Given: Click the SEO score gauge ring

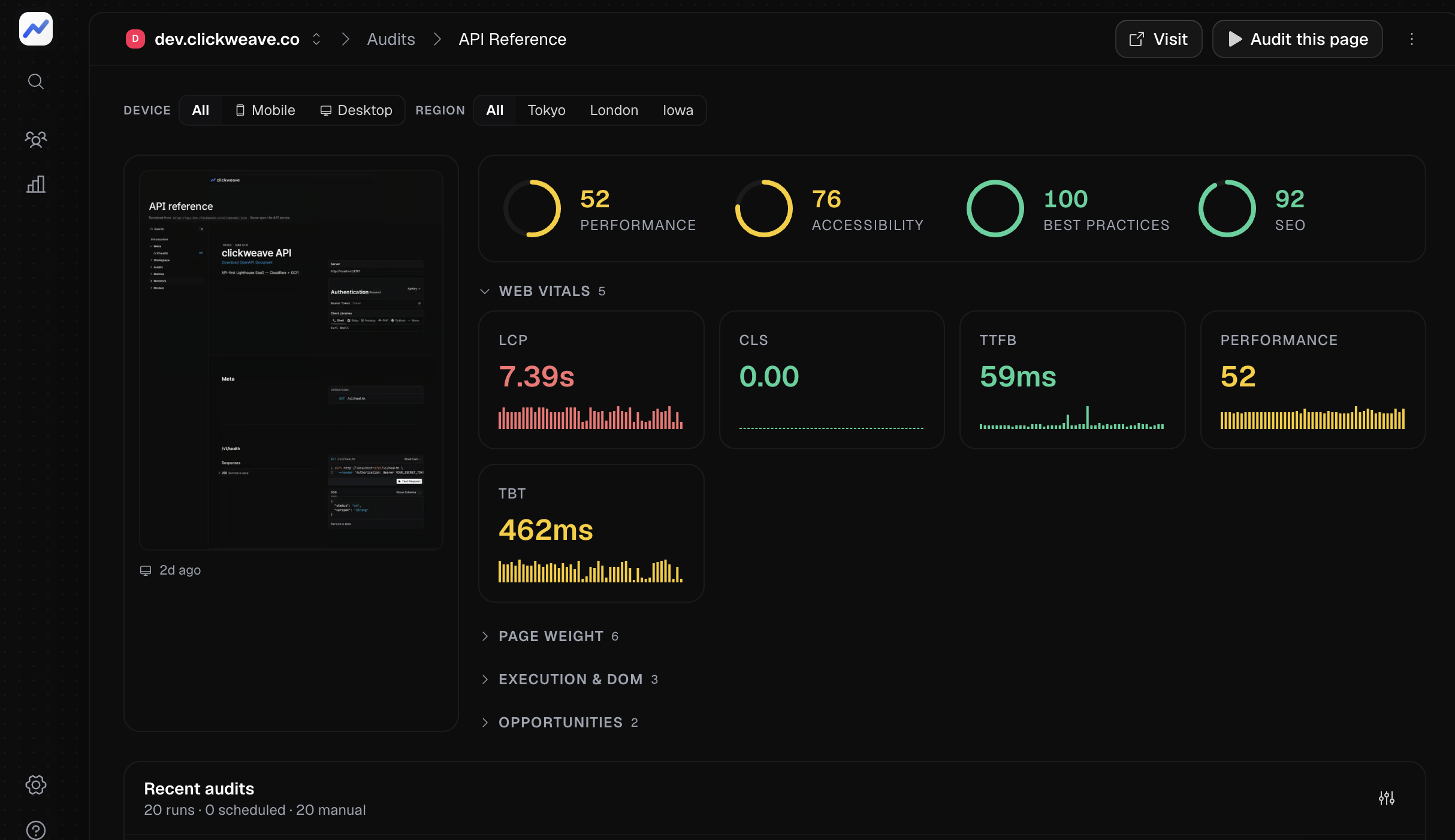Looking at the screenshot, I should coord(1227,209).
